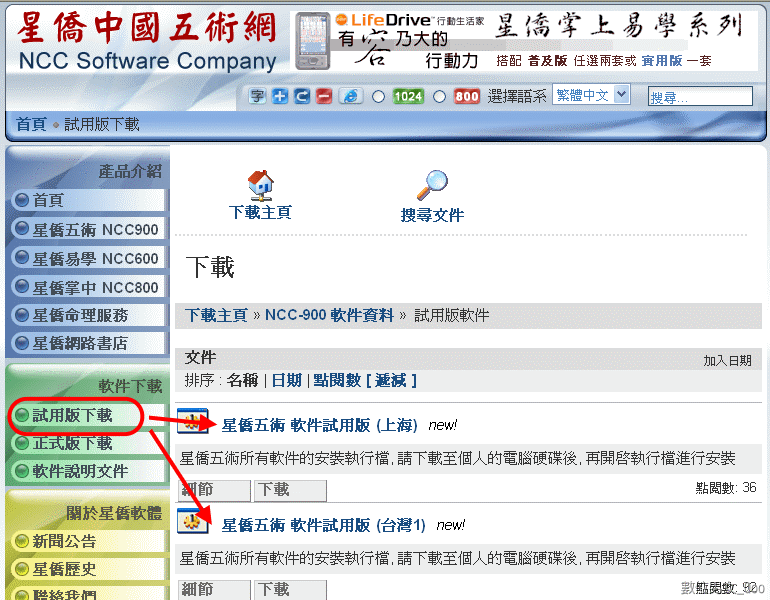
Task: Click the red 800 width icon
Action: pos(467,96)
